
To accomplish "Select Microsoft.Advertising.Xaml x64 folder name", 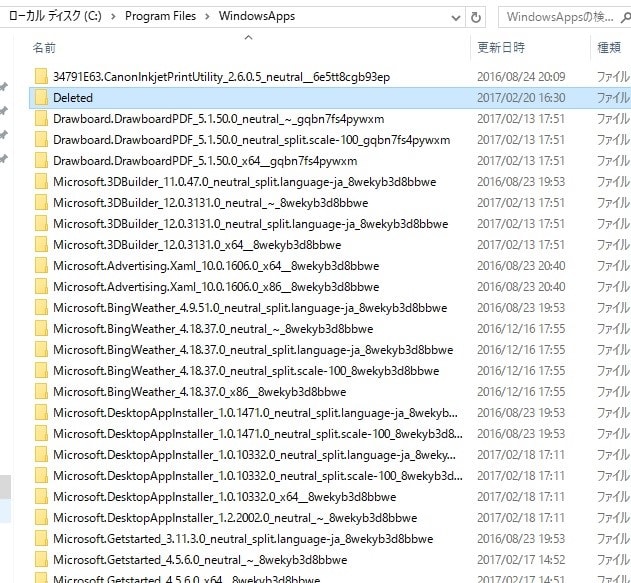I will coord(216,266).
